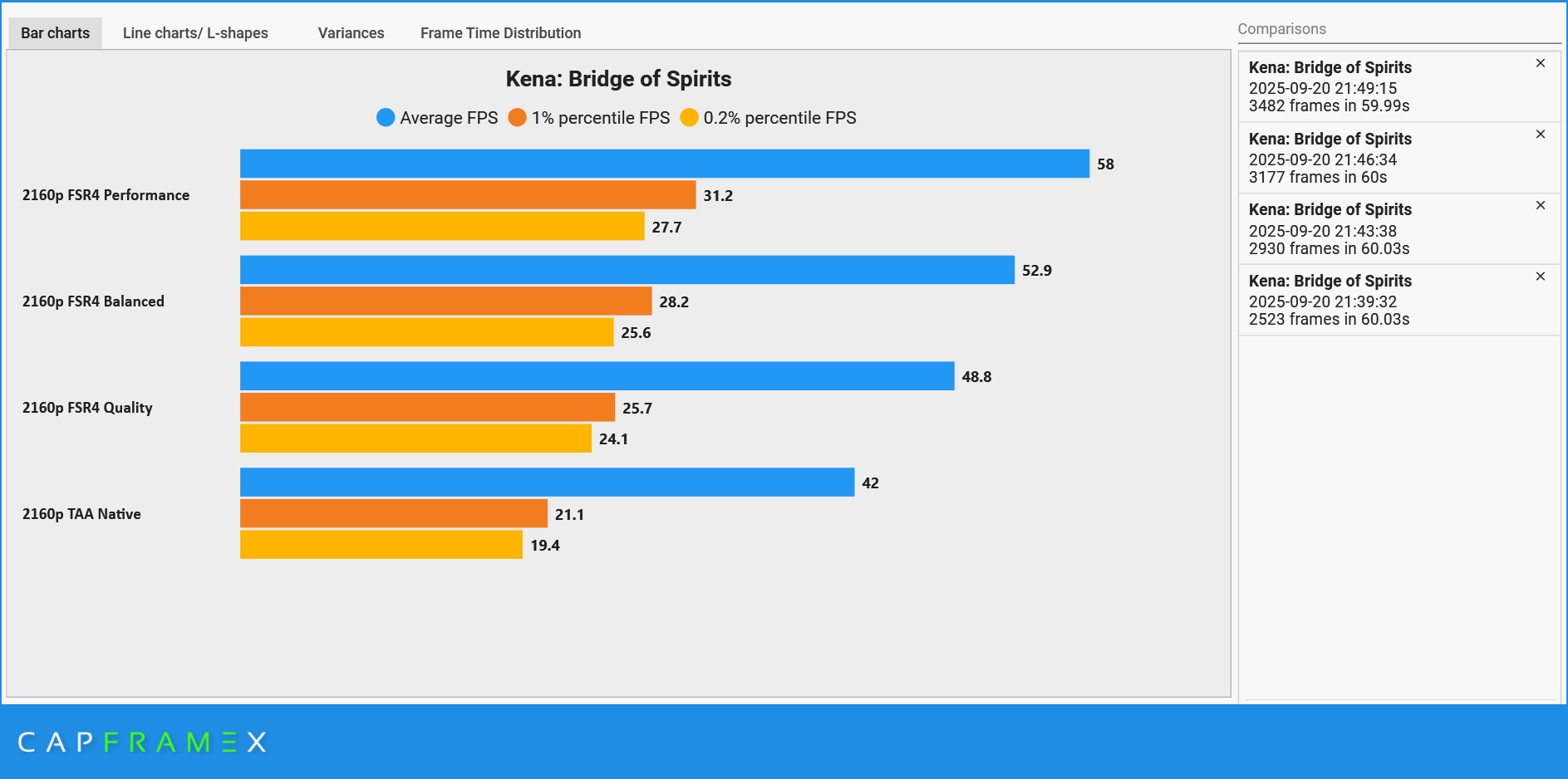Click the 2160p TAA Native row label
This screenshot has height=779, width=1568.
click(x=81, y=513)
